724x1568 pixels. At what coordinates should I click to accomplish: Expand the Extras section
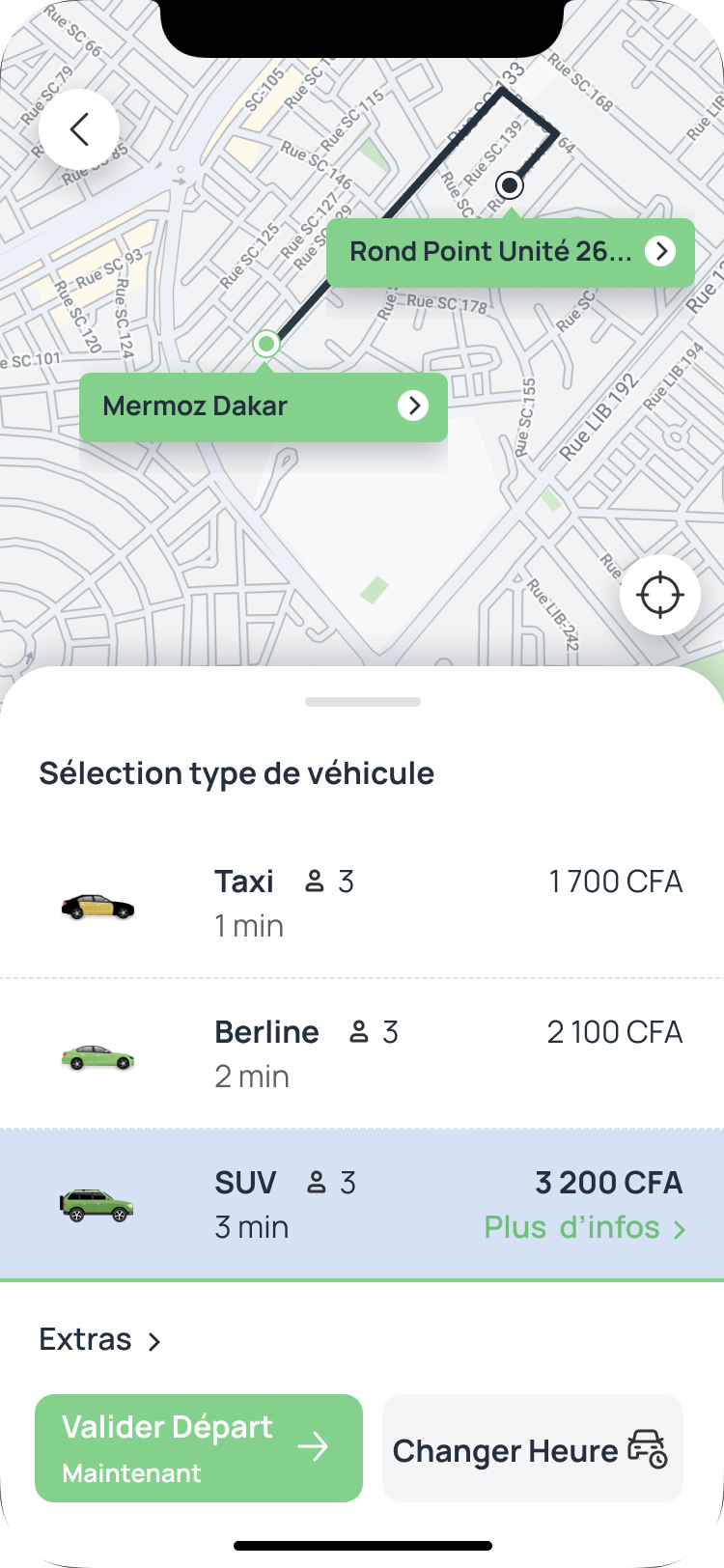coord(99,1340)
